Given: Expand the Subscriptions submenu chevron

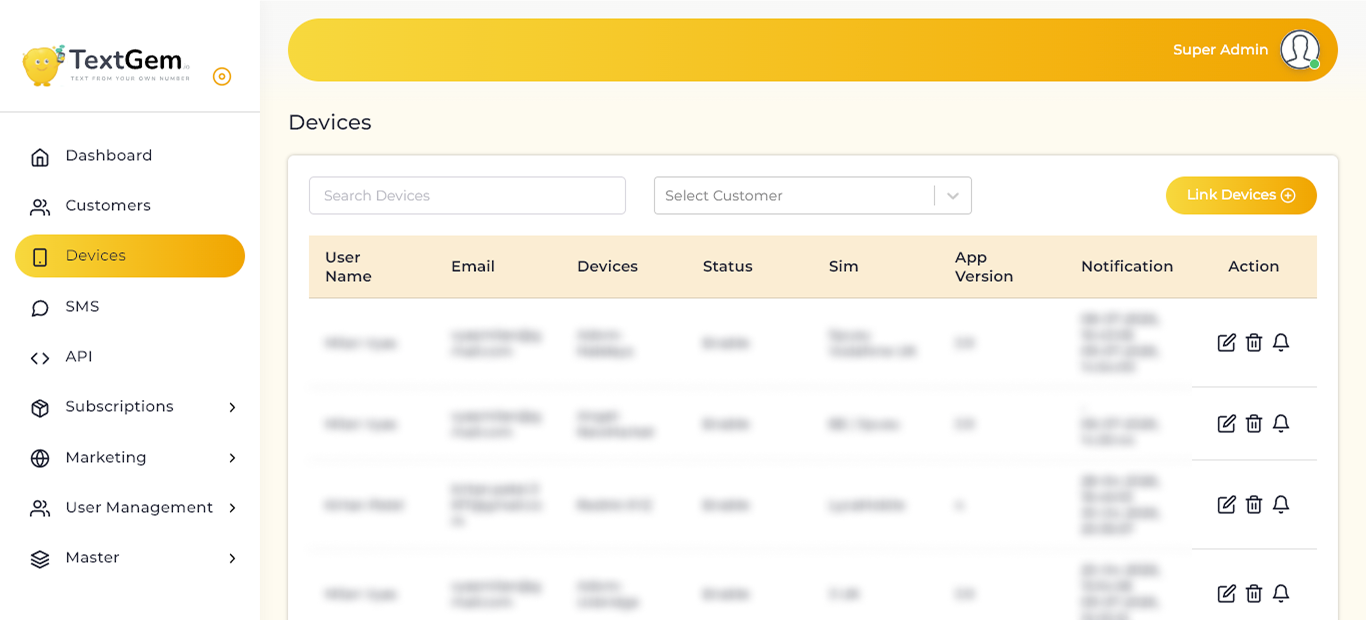Looking at the screenshot, I should 232,407.
